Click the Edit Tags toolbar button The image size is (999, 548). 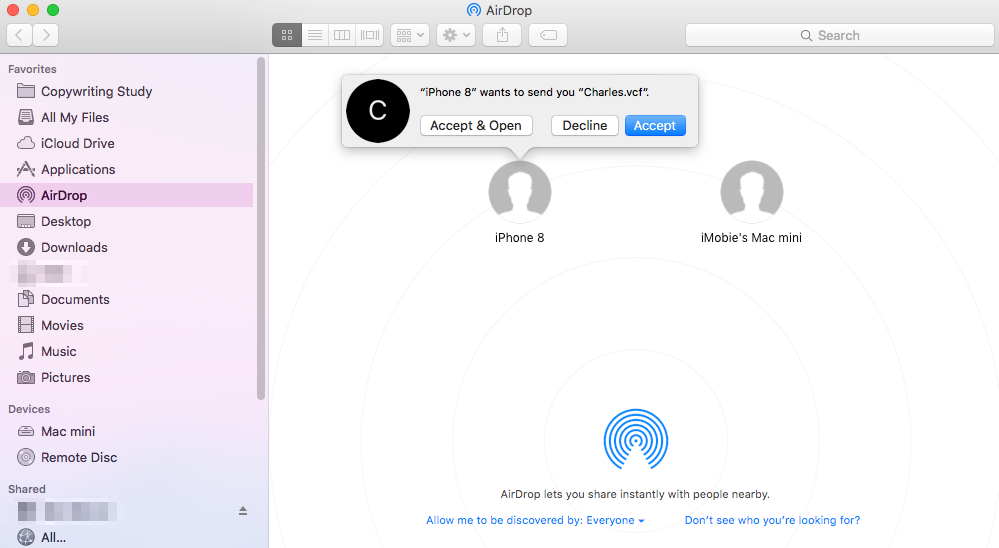tap(548, 35)
